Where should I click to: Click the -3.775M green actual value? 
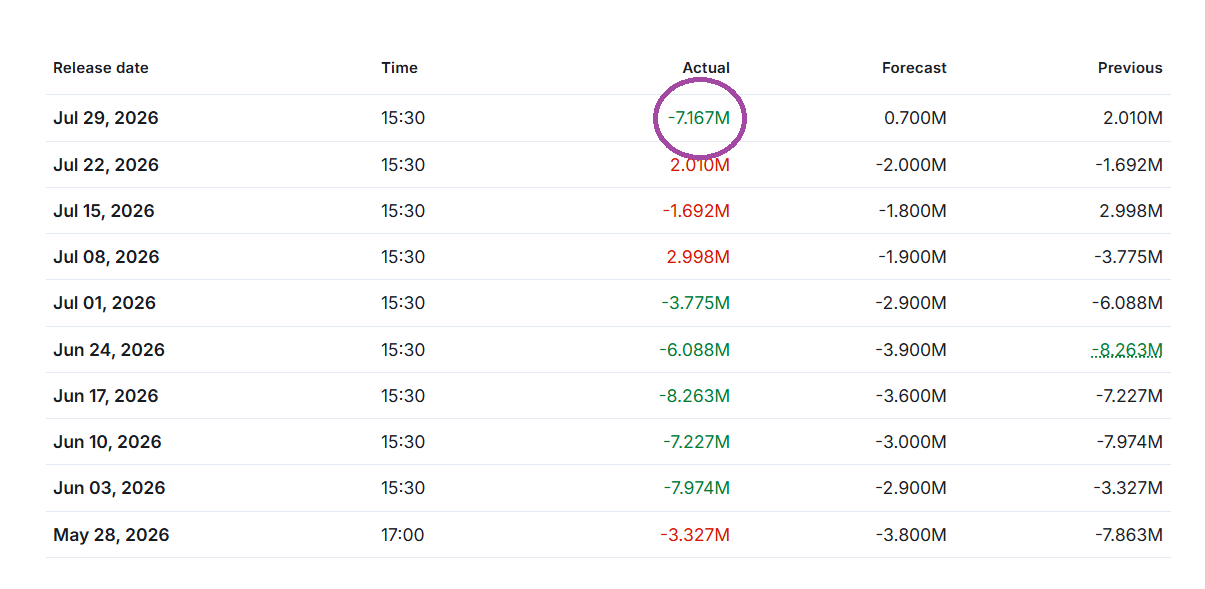695,303
